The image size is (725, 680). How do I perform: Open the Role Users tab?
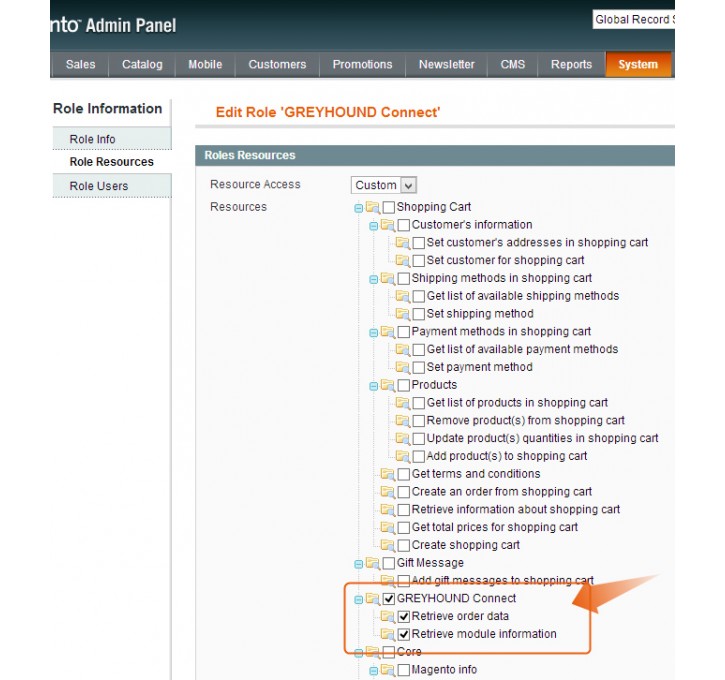tap(112, 186)
